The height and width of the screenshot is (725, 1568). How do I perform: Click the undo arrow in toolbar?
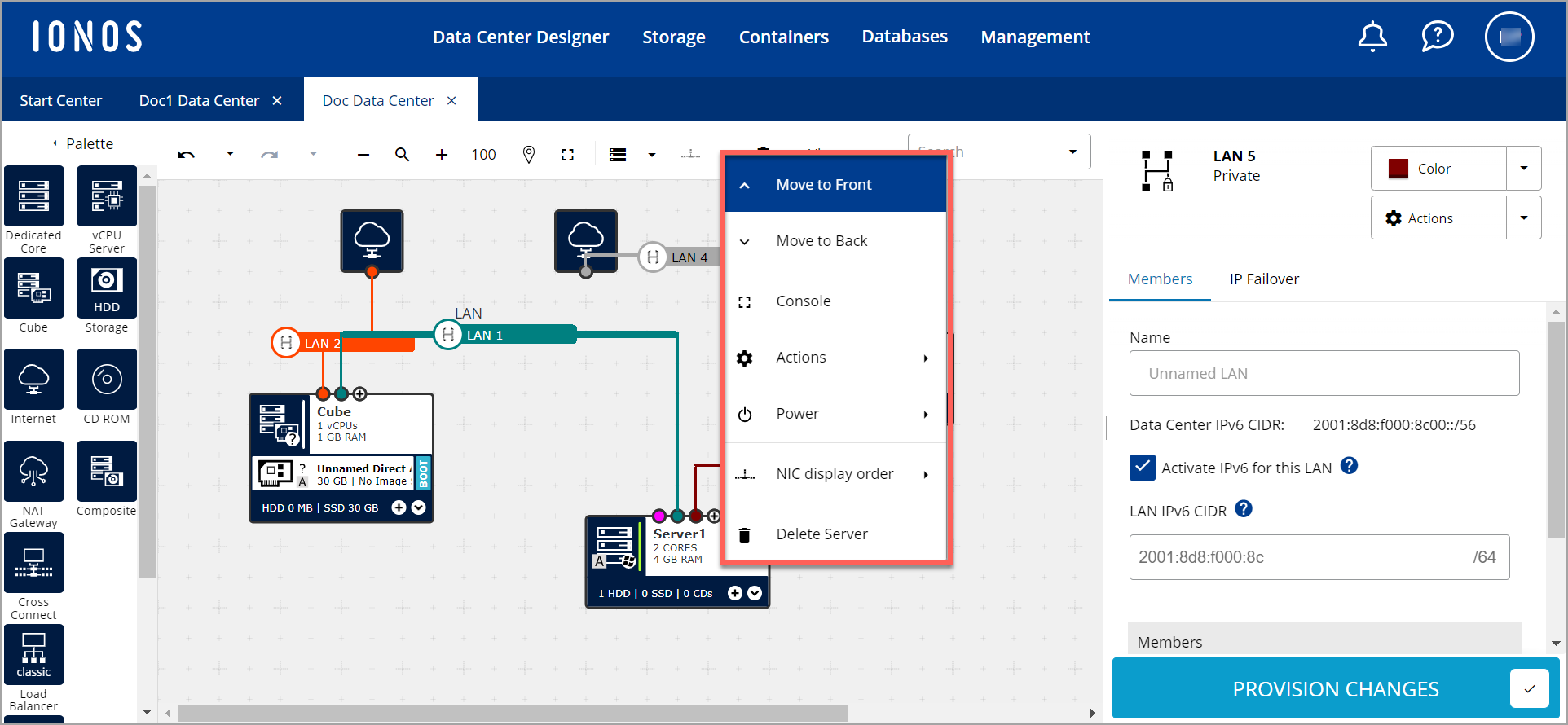click(187, 154)
